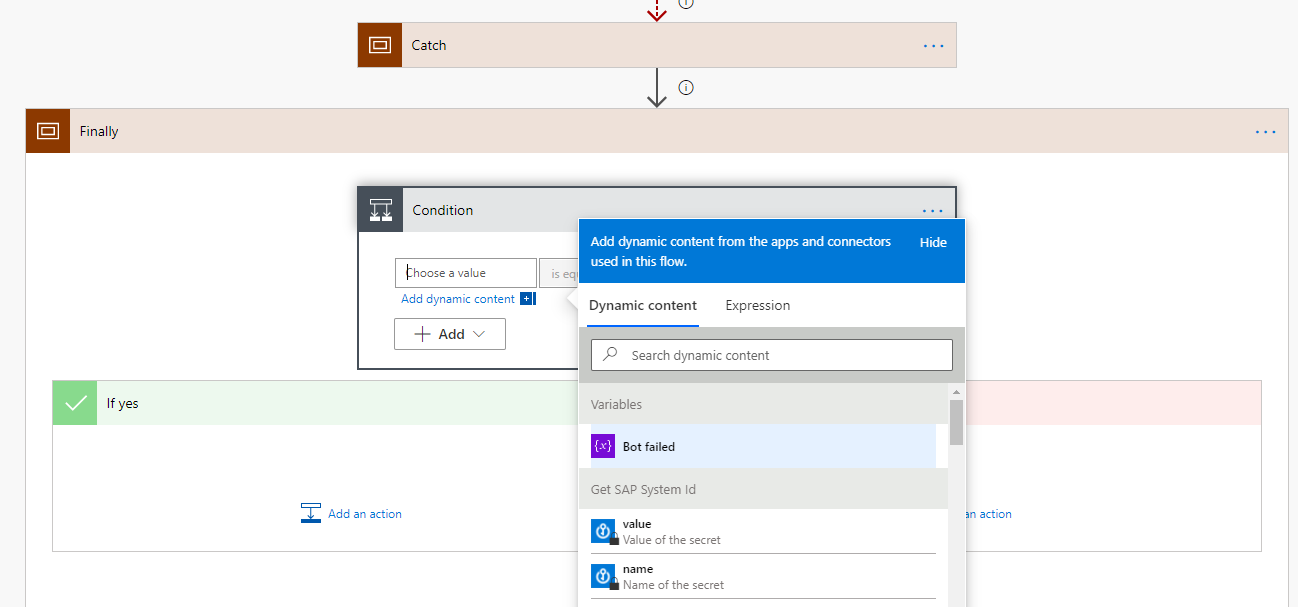This screenshot has height=607, width=1298.
Task: Click the value secret key icon
Action: click(x=603, y=530)
